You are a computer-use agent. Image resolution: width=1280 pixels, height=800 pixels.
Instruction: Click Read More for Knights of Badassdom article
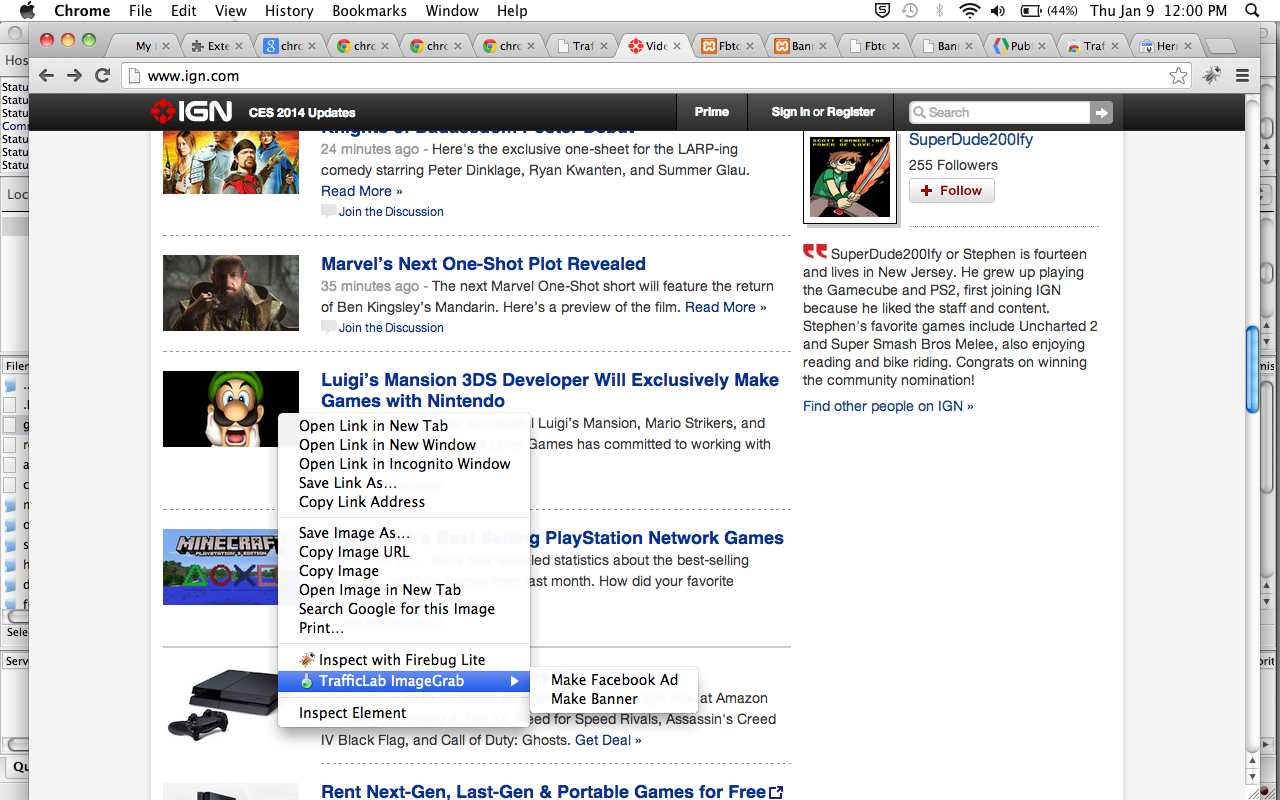tap(361, 191)
